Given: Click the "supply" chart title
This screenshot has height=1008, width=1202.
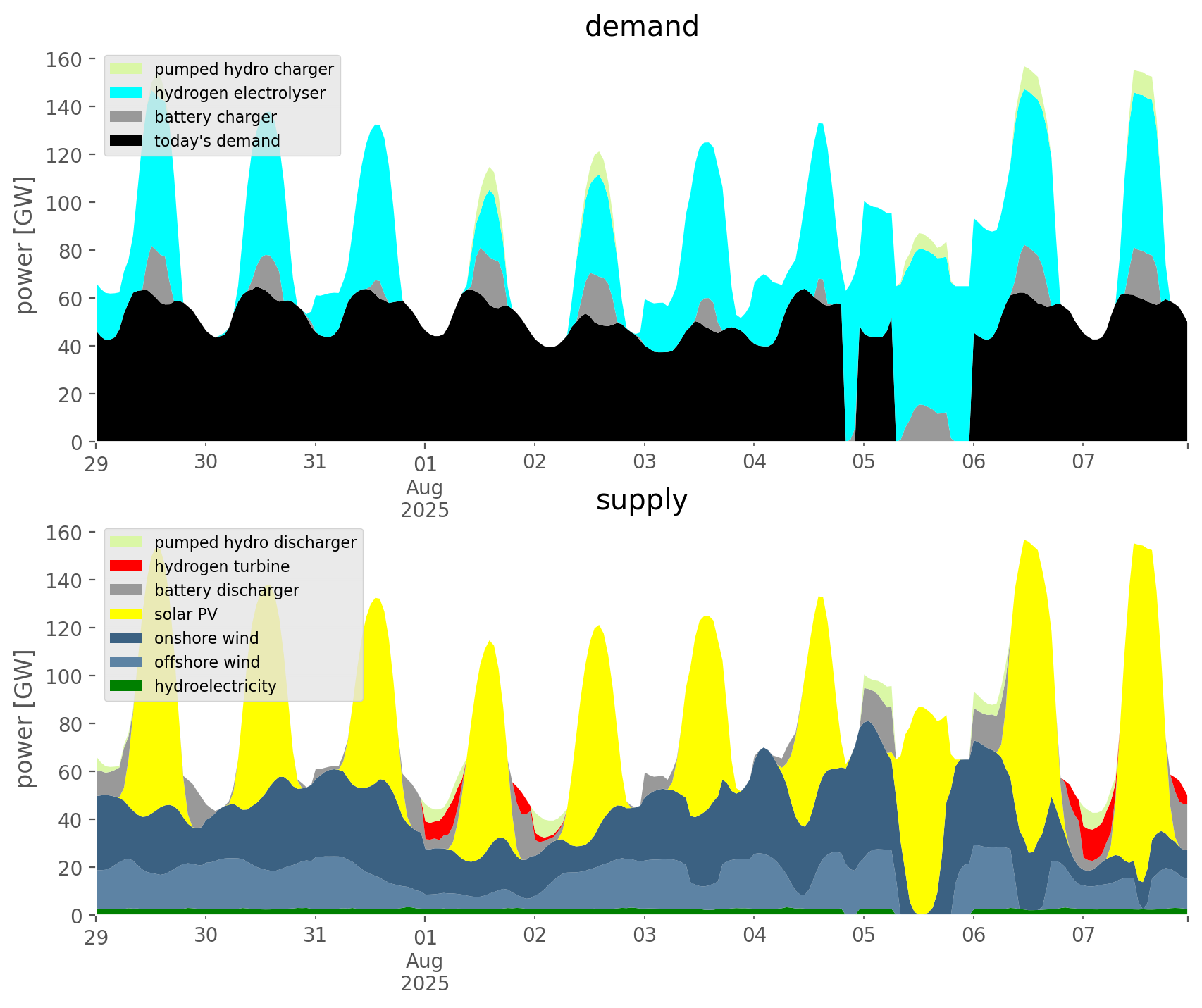Looking at the screenshot, I should coord(641,500).
